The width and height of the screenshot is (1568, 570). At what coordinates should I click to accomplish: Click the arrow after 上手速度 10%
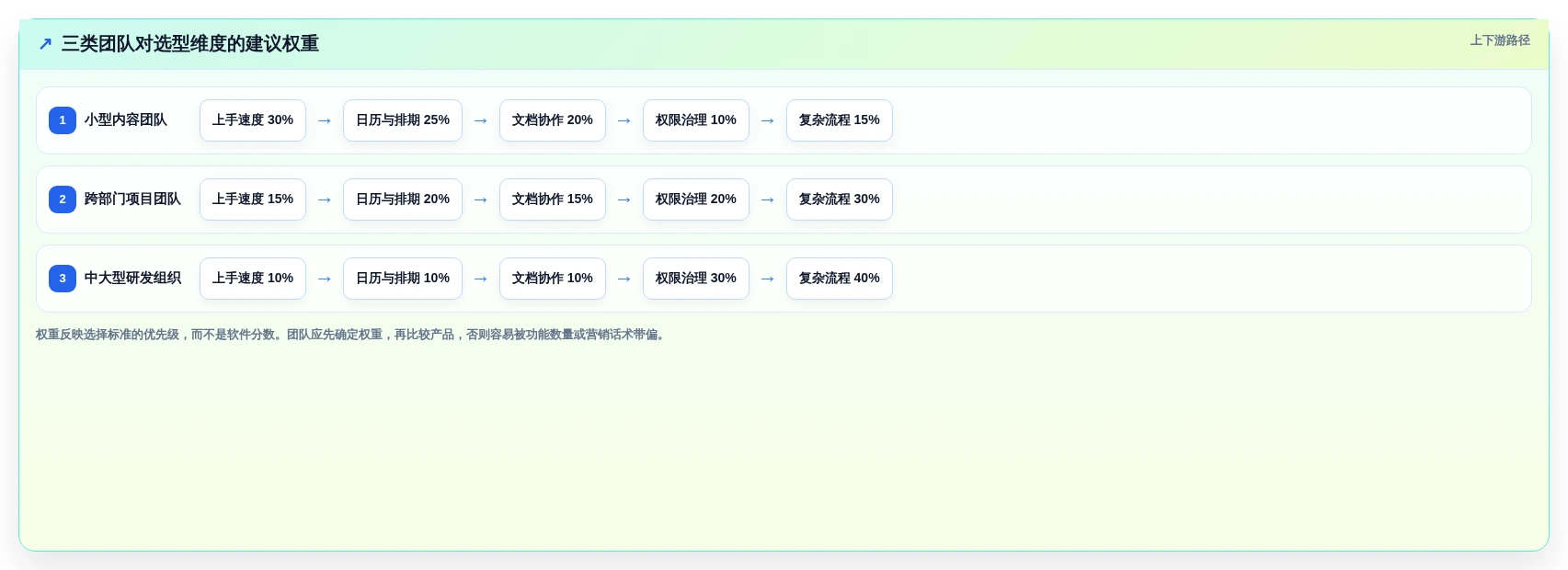[x=325, y=279]
